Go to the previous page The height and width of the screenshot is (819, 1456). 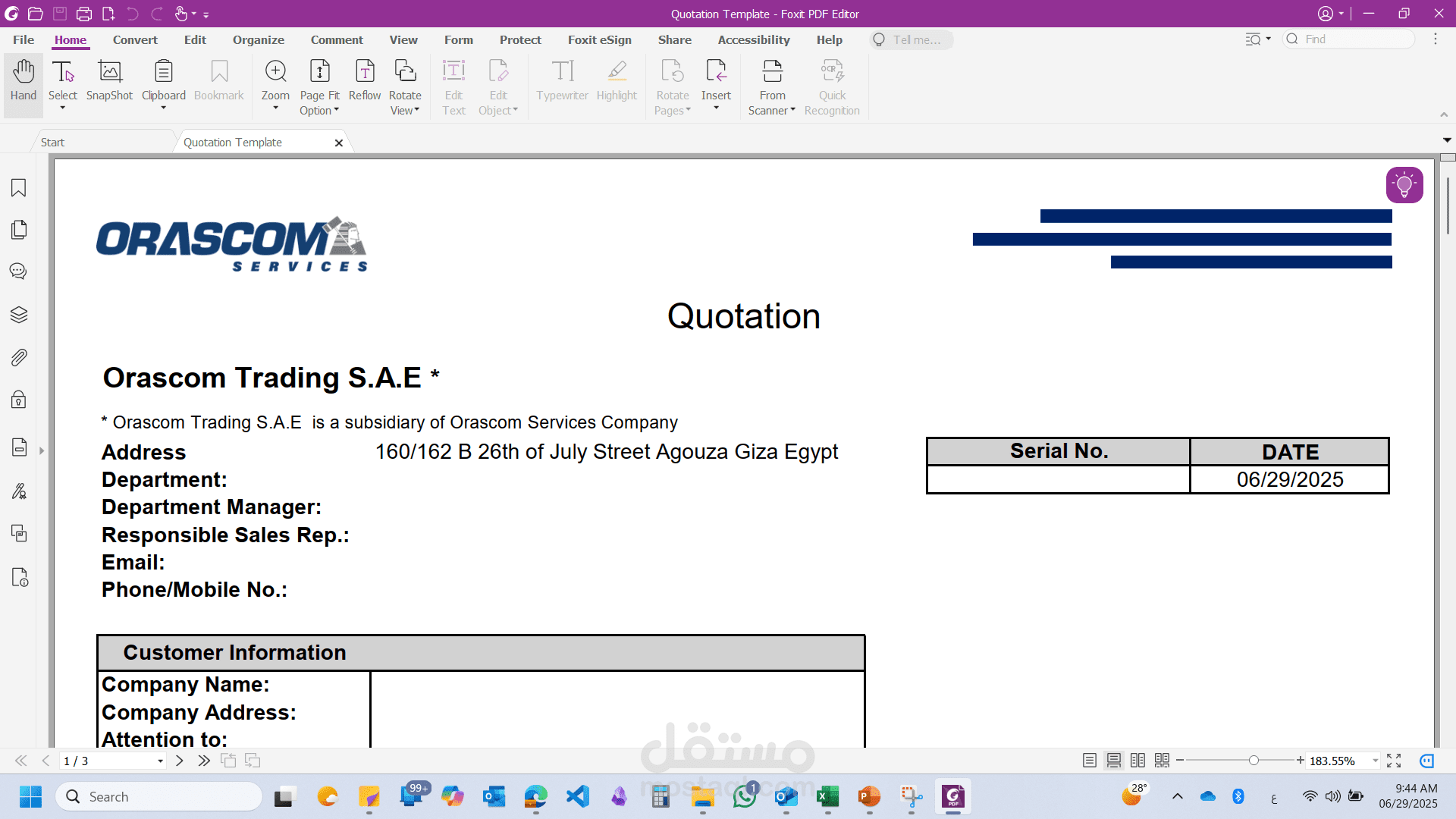point(45,761)
